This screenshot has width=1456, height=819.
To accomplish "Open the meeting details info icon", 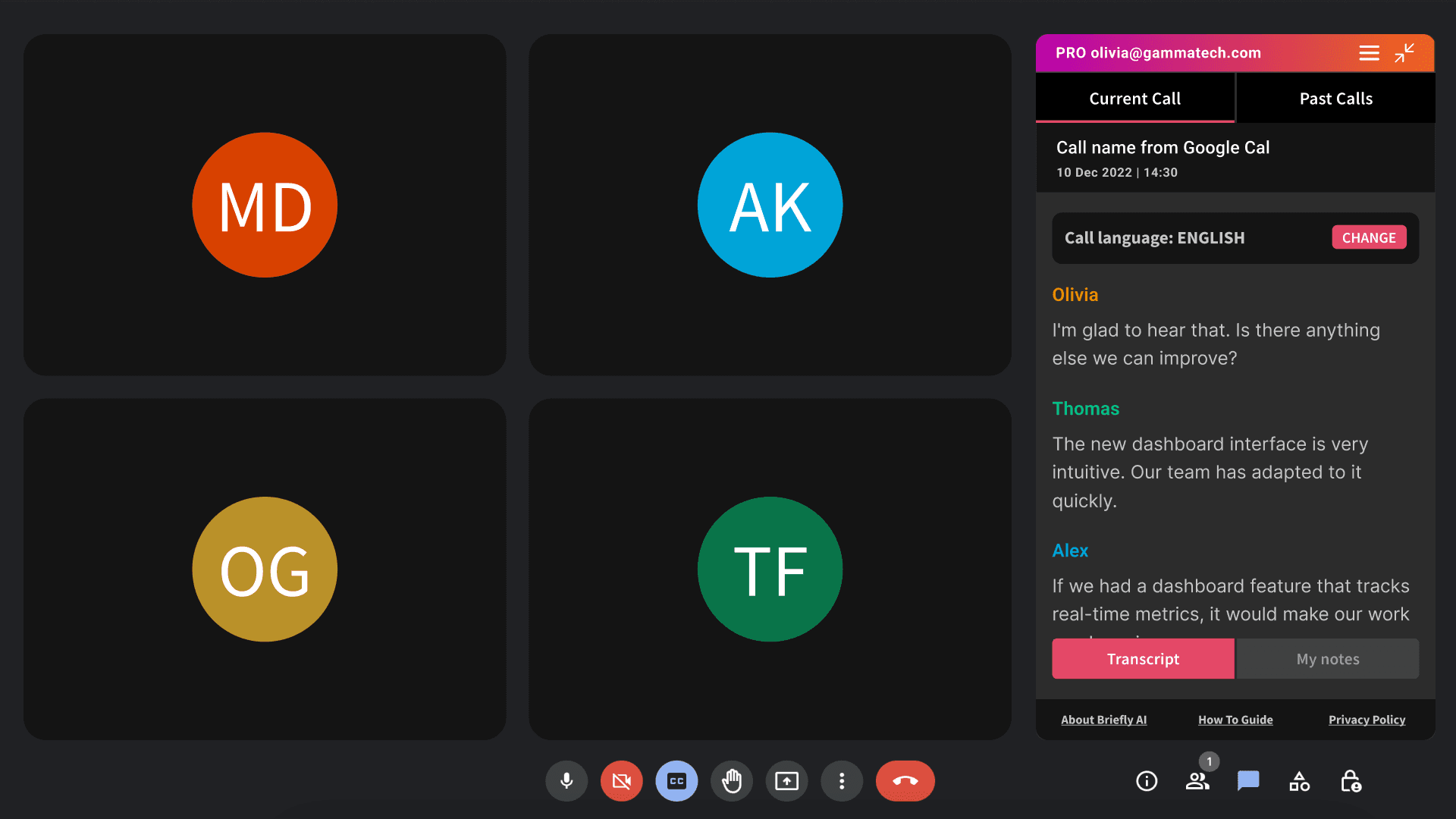I will (1147, 781).
